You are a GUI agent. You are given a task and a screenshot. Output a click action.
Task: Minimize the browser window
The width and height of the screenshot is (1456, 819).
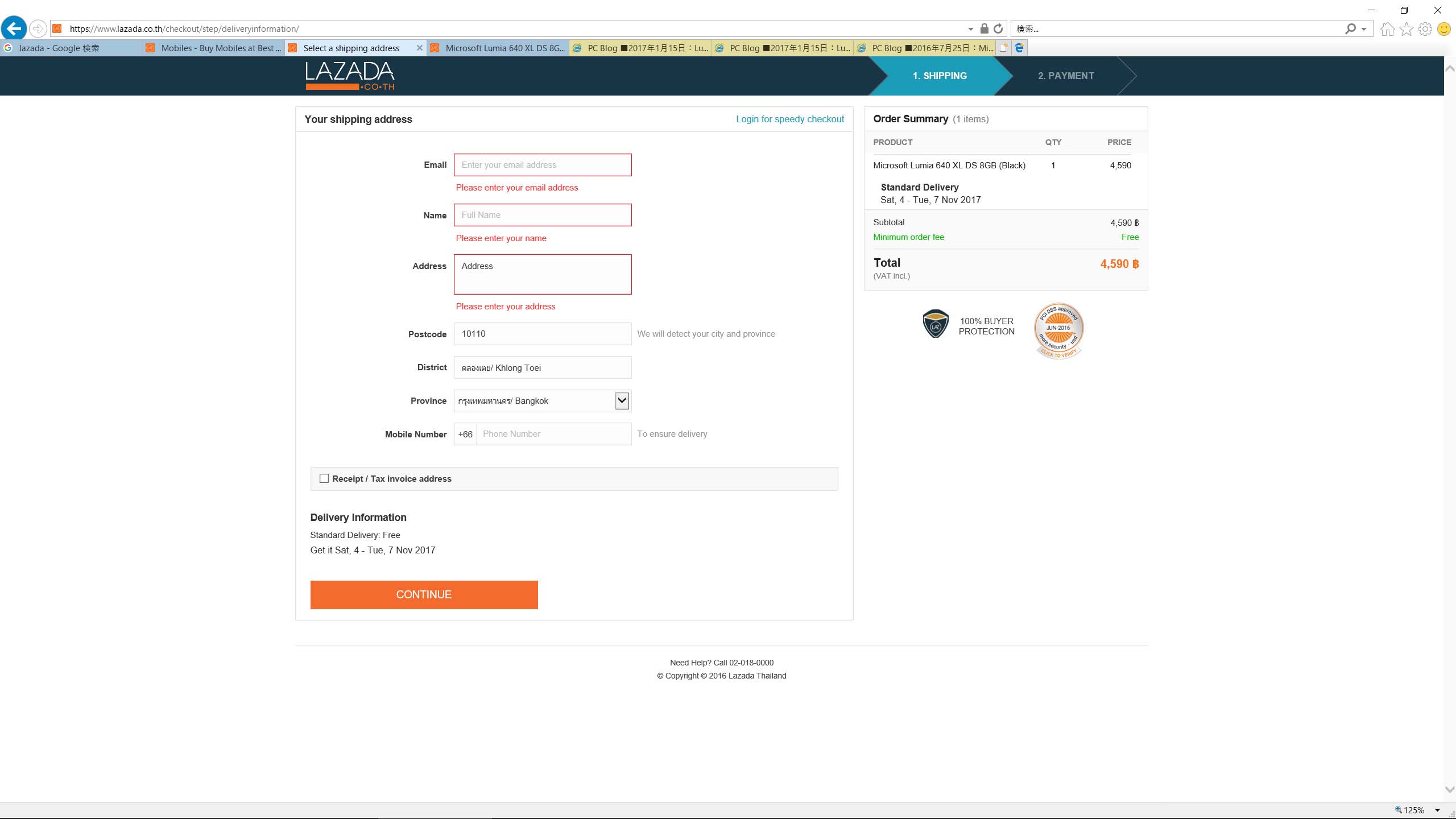click(x=1371, y=10)
